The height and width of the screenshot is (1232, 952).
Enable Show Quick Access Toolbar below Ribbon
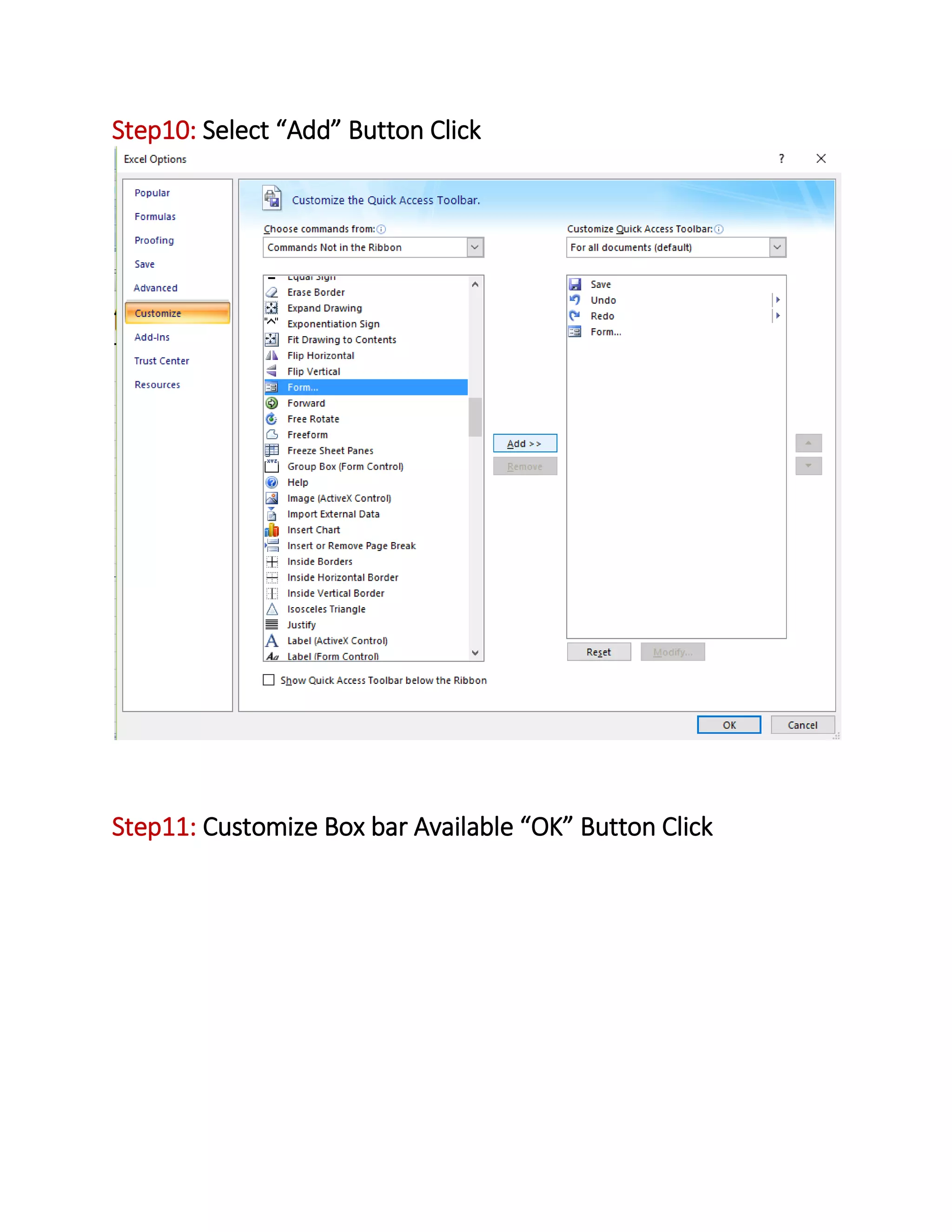point(269,680)
